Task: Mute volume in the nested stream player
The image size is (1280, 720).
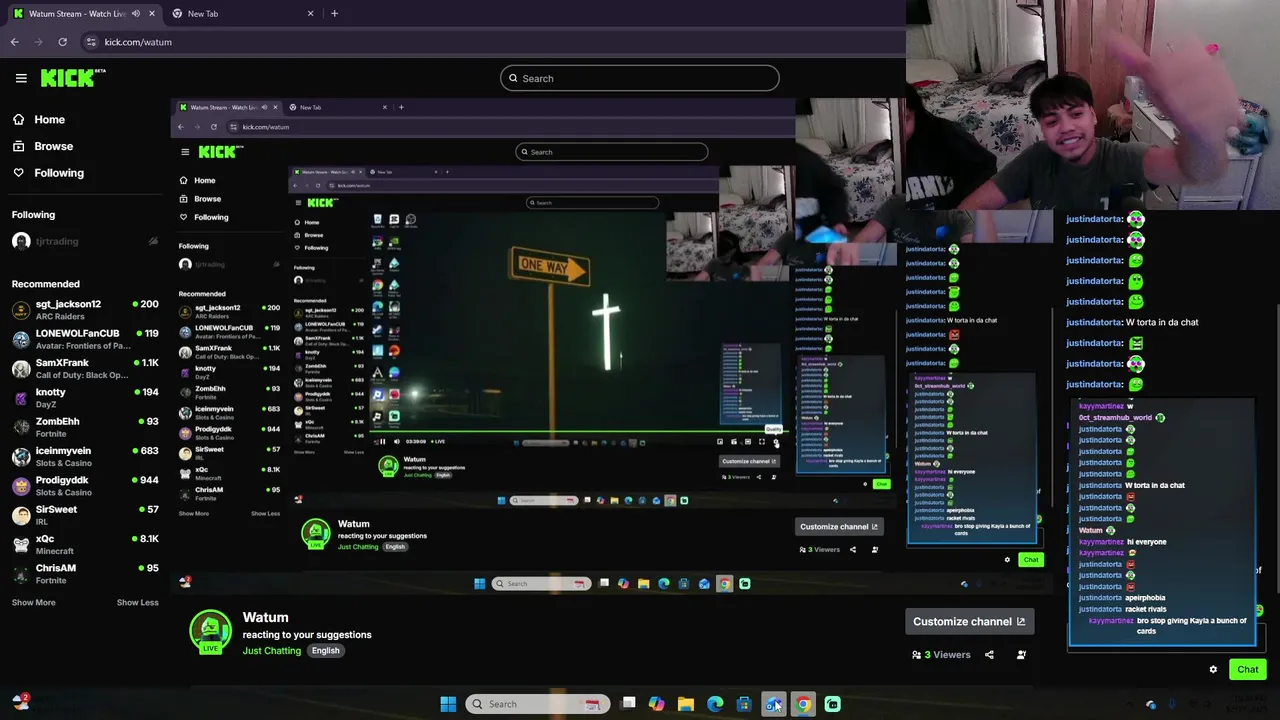Action: 397,441
